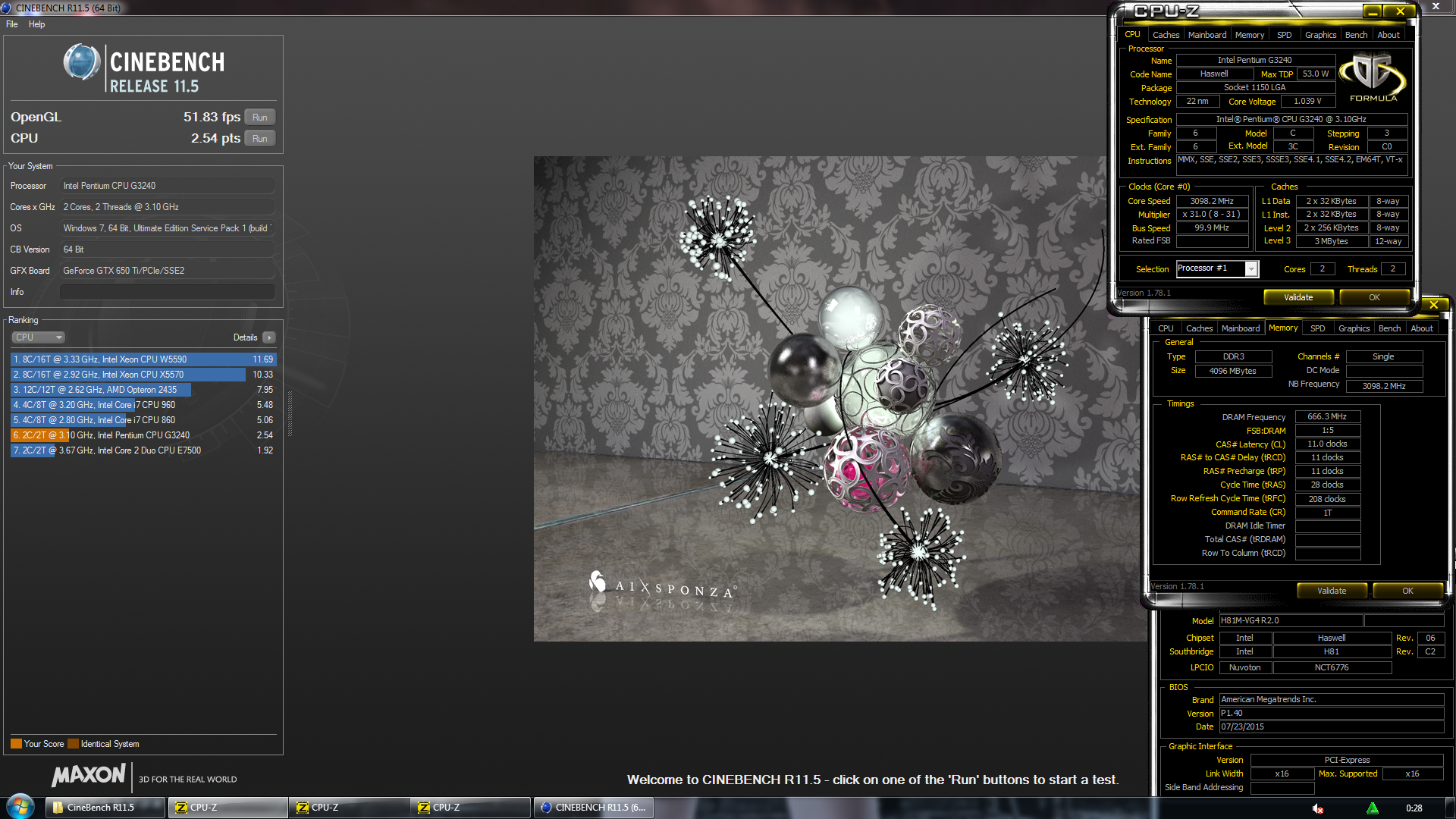Select ranking row AMD Opteron 2435
Screen dimensions: 1456x819
(x=143, y=390)
